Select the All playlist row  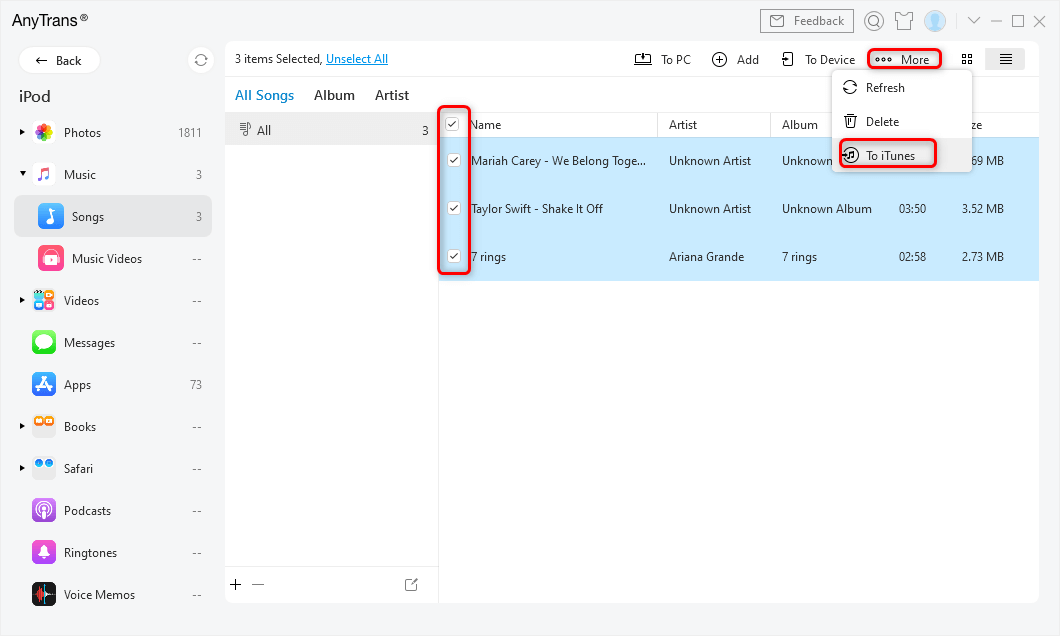pyautogui.click(x=331, y=130)
